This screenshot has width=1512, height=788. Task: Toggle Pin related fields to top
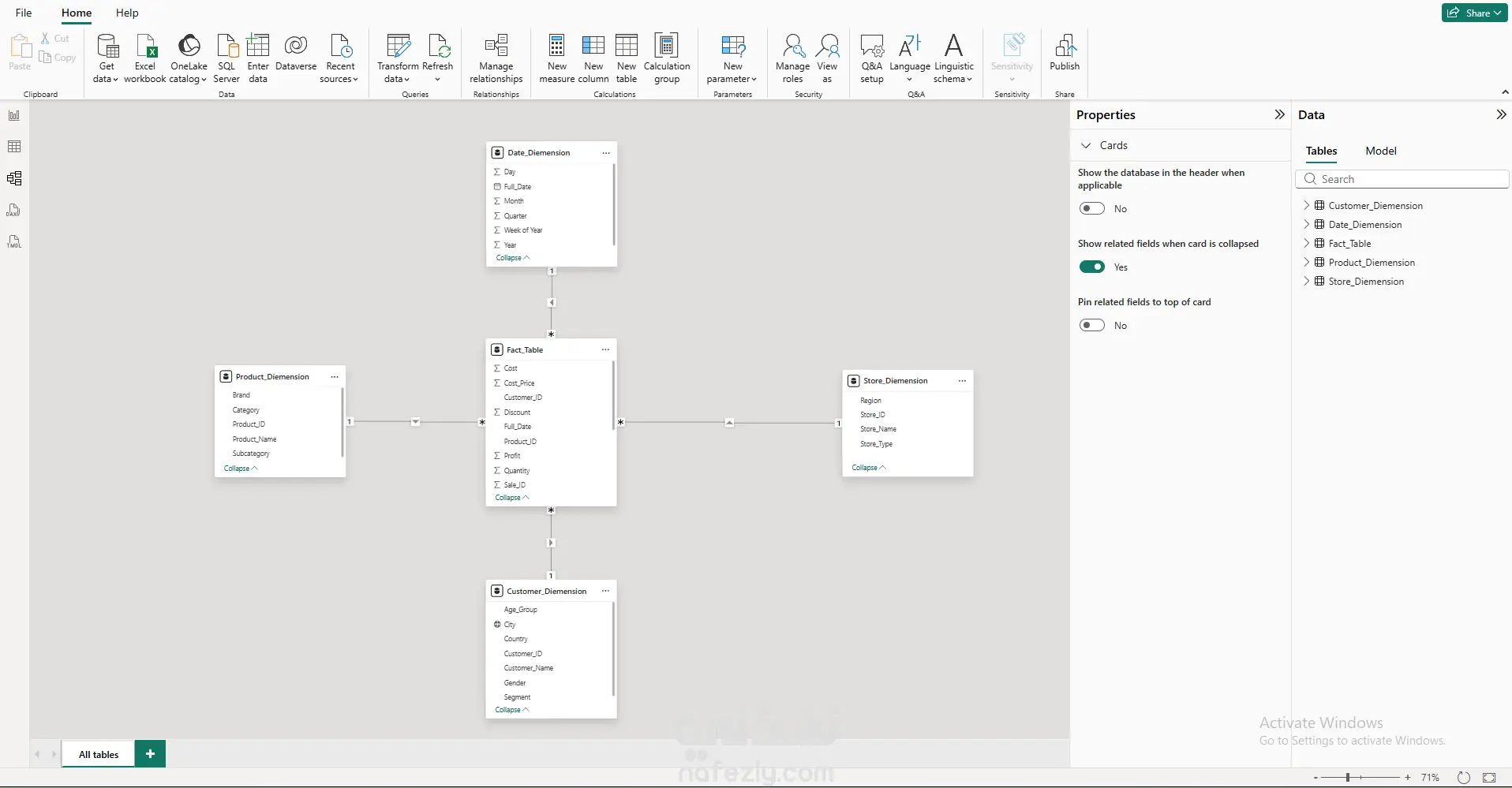1092,325
